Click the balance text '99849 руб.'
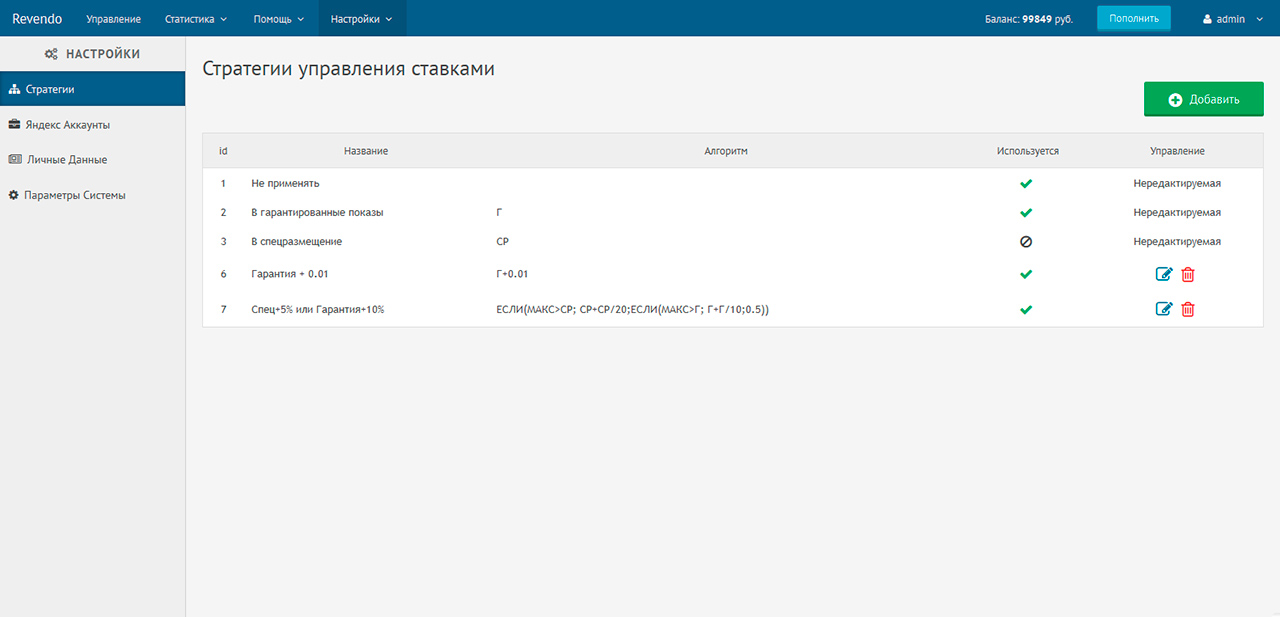Image resolution: width=1280 pixels, height=617 pixels. coord(1047,19)
